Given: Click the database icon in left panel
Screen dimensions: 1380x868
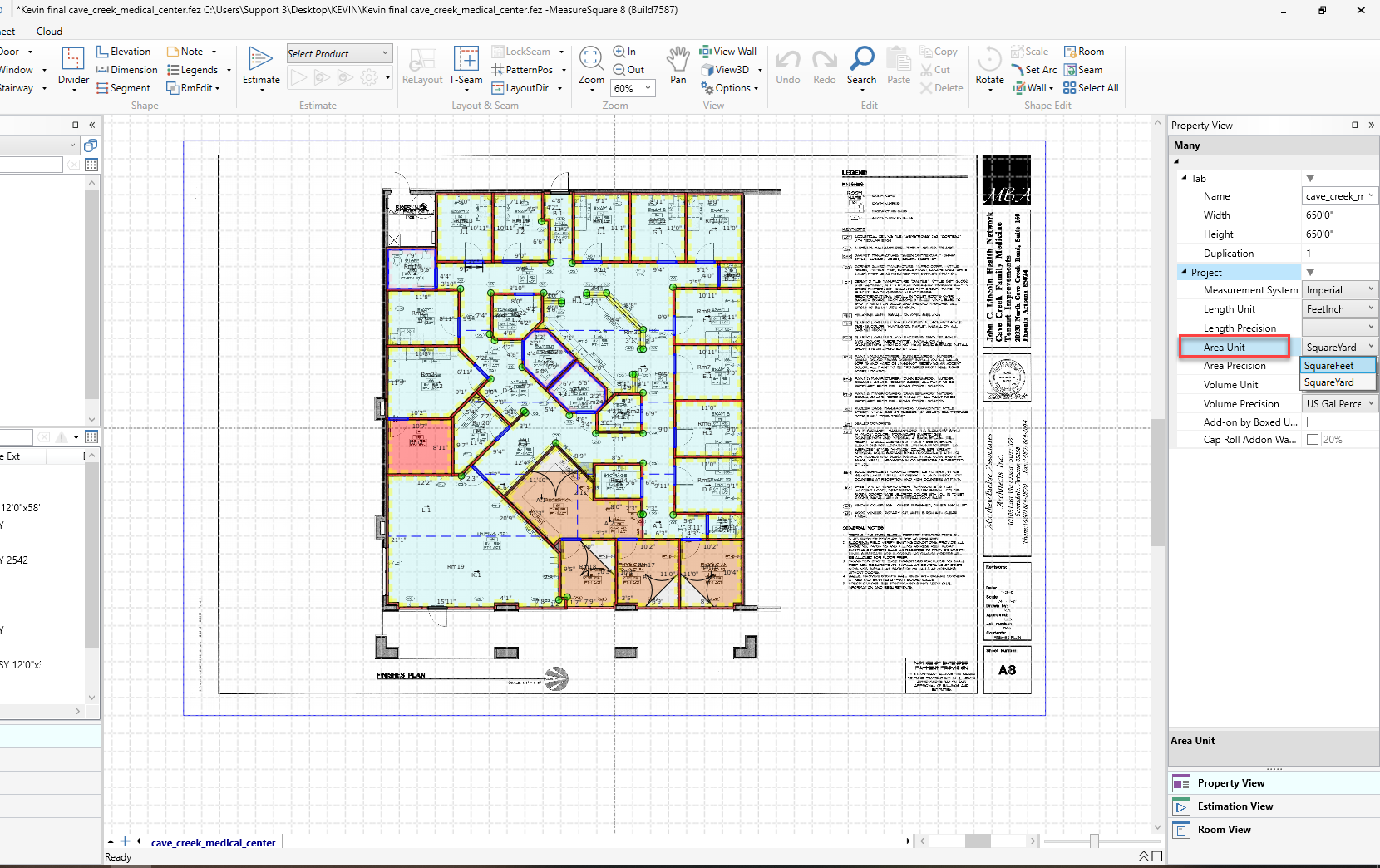Looking at the screenshot, I should point(91,145).
